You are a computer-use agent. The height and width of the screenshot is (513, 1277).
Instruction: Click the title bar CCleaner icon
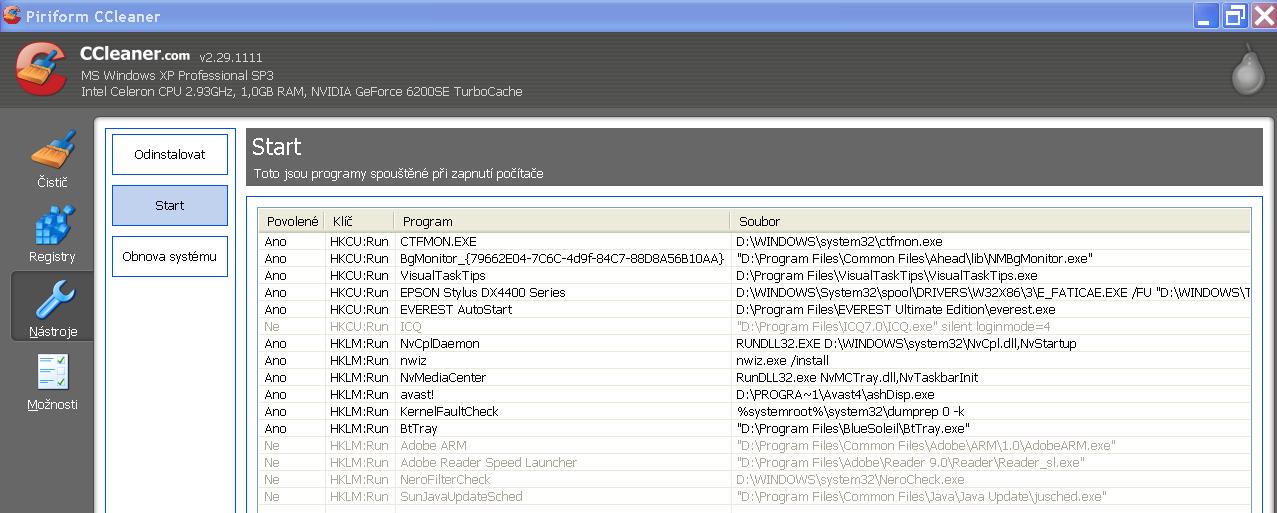[x=11, y=16]
